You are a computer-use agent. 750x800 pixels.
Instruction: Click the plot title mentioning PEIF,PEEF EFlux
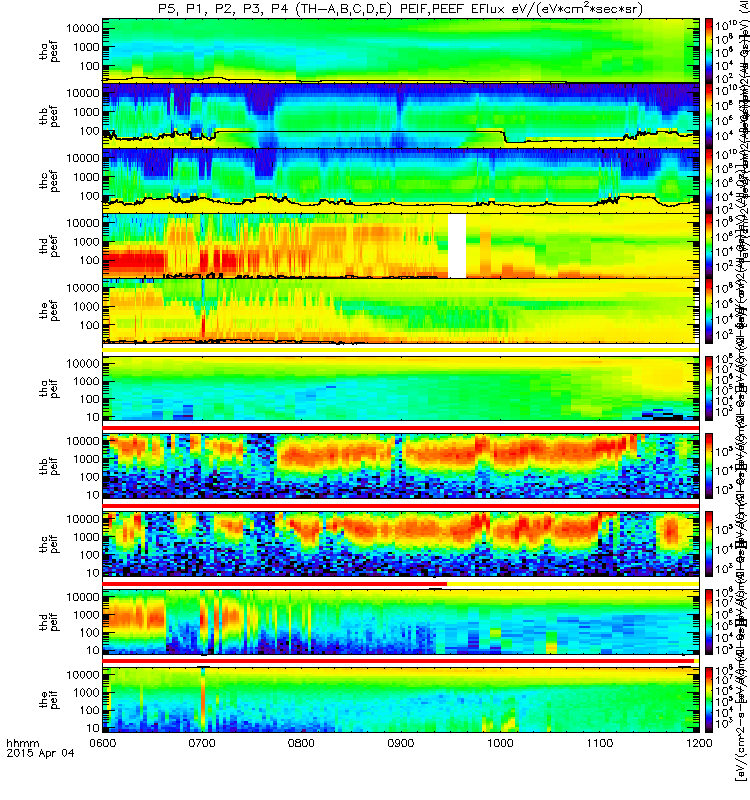(x=400, y=9)
